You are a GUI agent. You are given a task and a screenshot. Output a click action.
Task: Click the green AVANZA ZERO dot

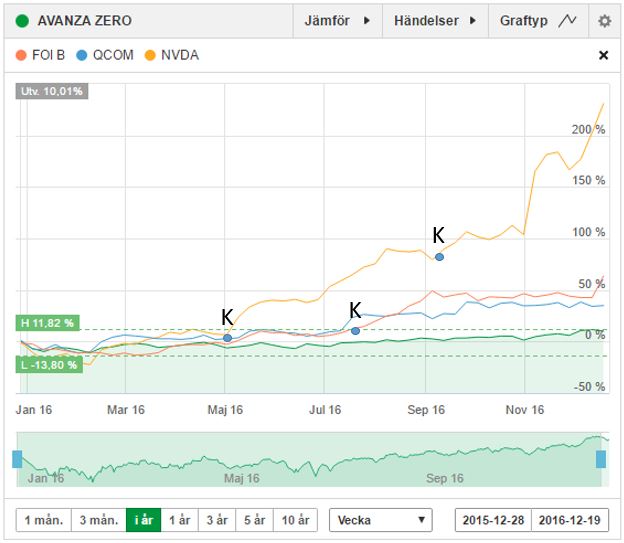tap(22, 21)
